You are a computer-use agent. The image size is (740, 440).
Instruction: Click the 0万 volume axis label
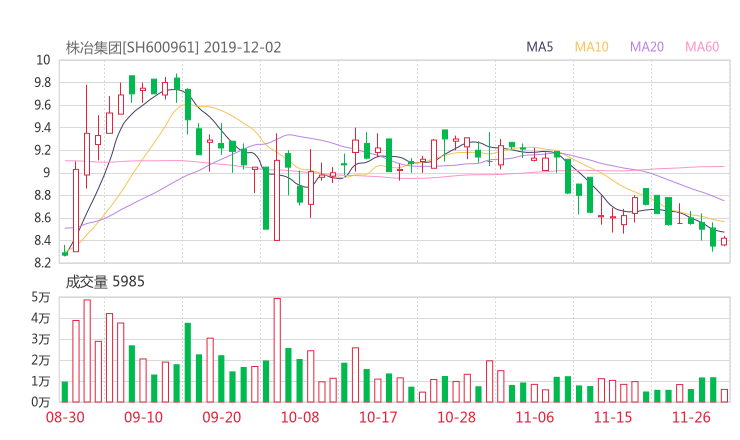point(41,402)
